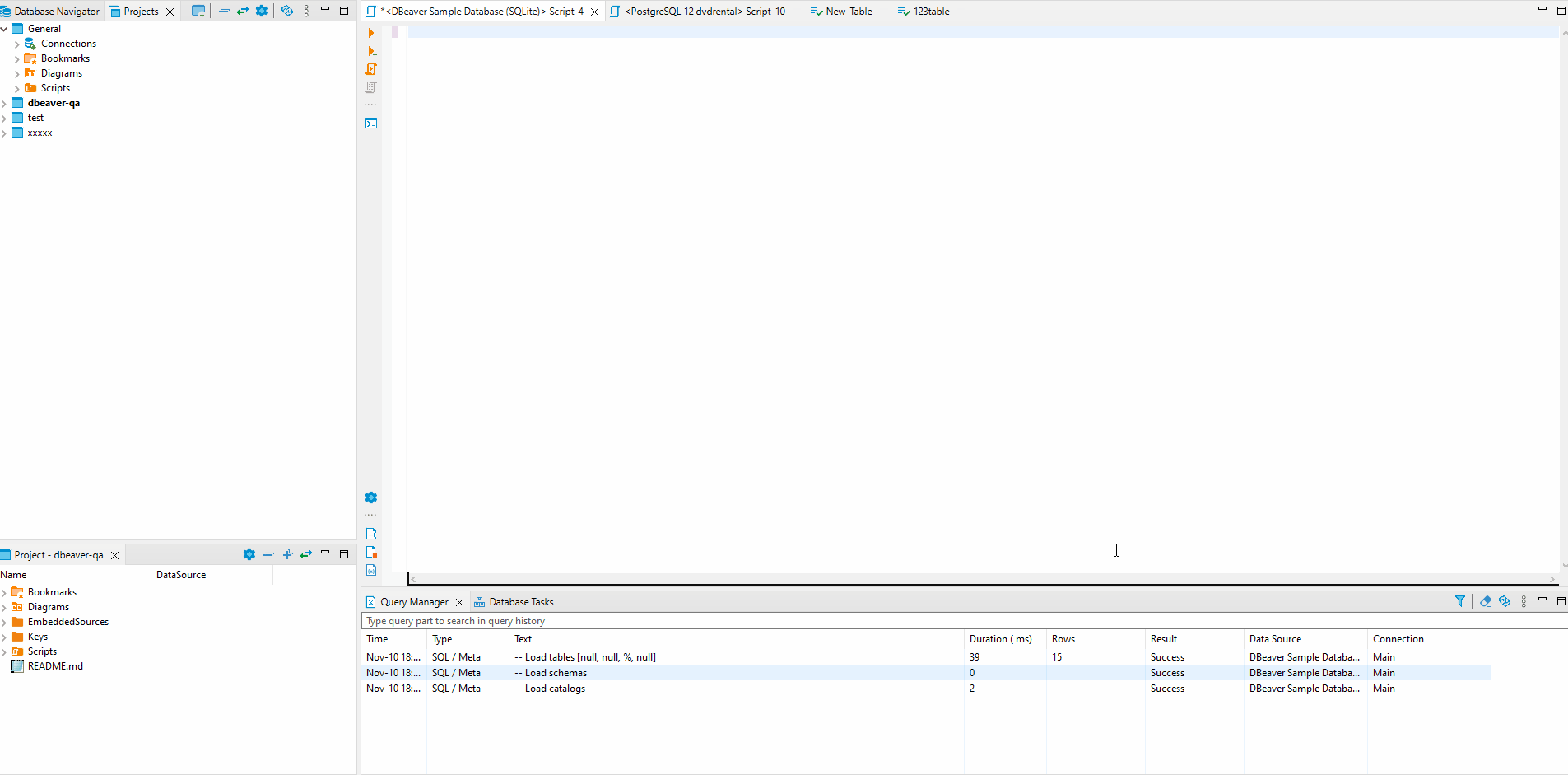Viewport: 1568px width, 775px height.
Task: Create new project icon in Projects toolbar
Action: coord(198,11)
